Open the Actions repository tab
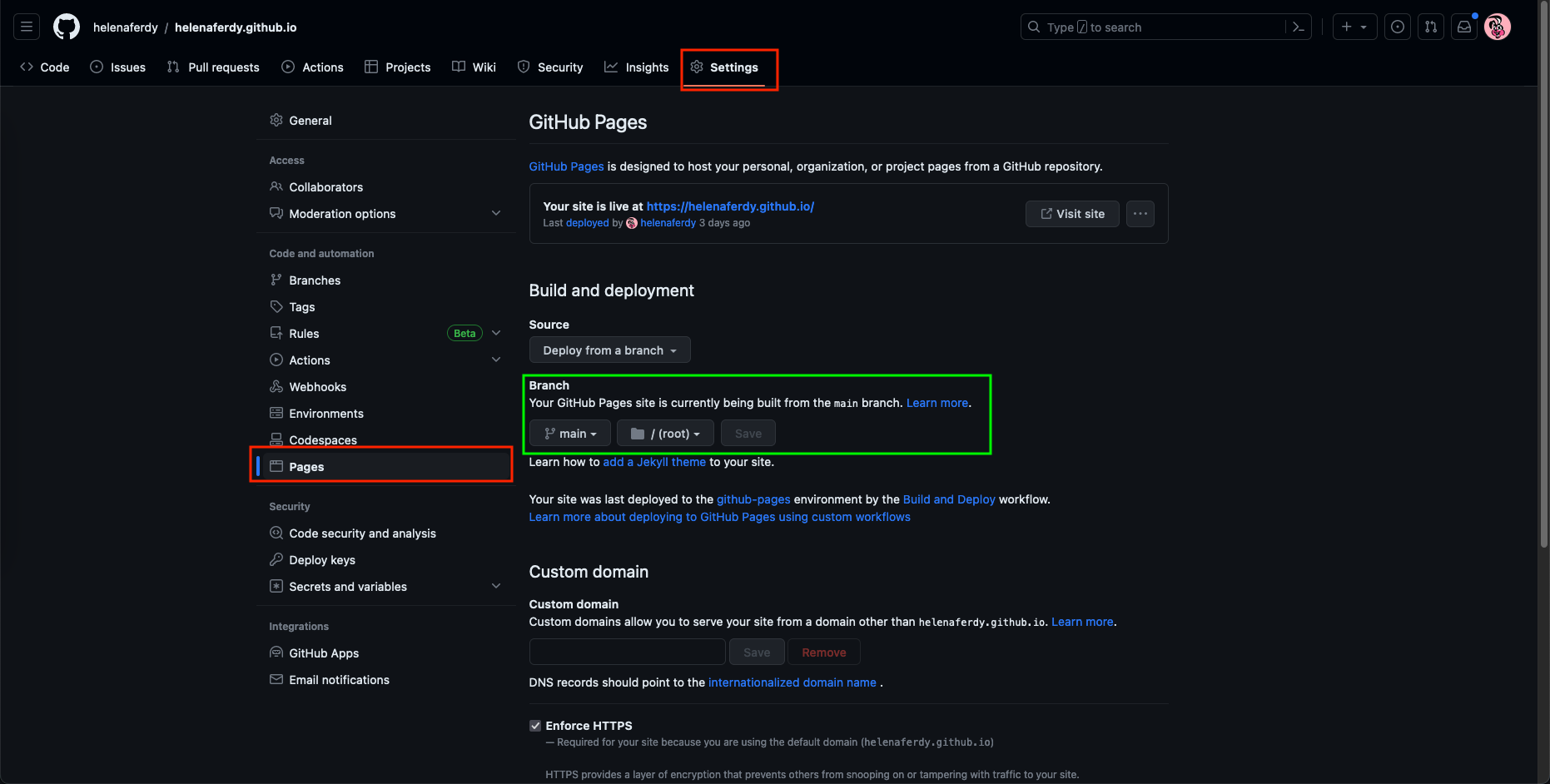The width and height of the screenshot is (1550, 784). click(312, 67)
